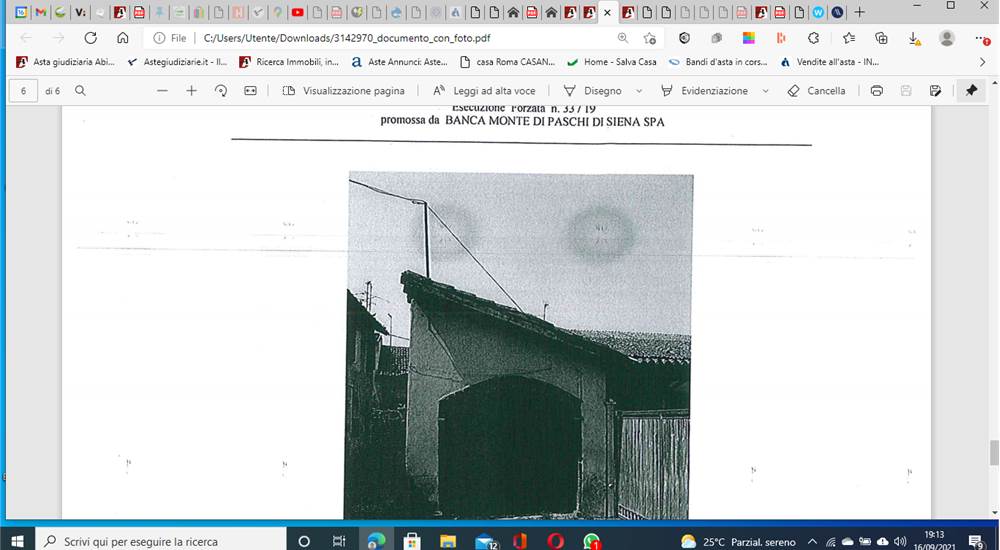Image resolution: width=1000 pixels, height=550 pixels.
Task: Open Aste Annunci bookmark
Action: (x=400, y=62)
